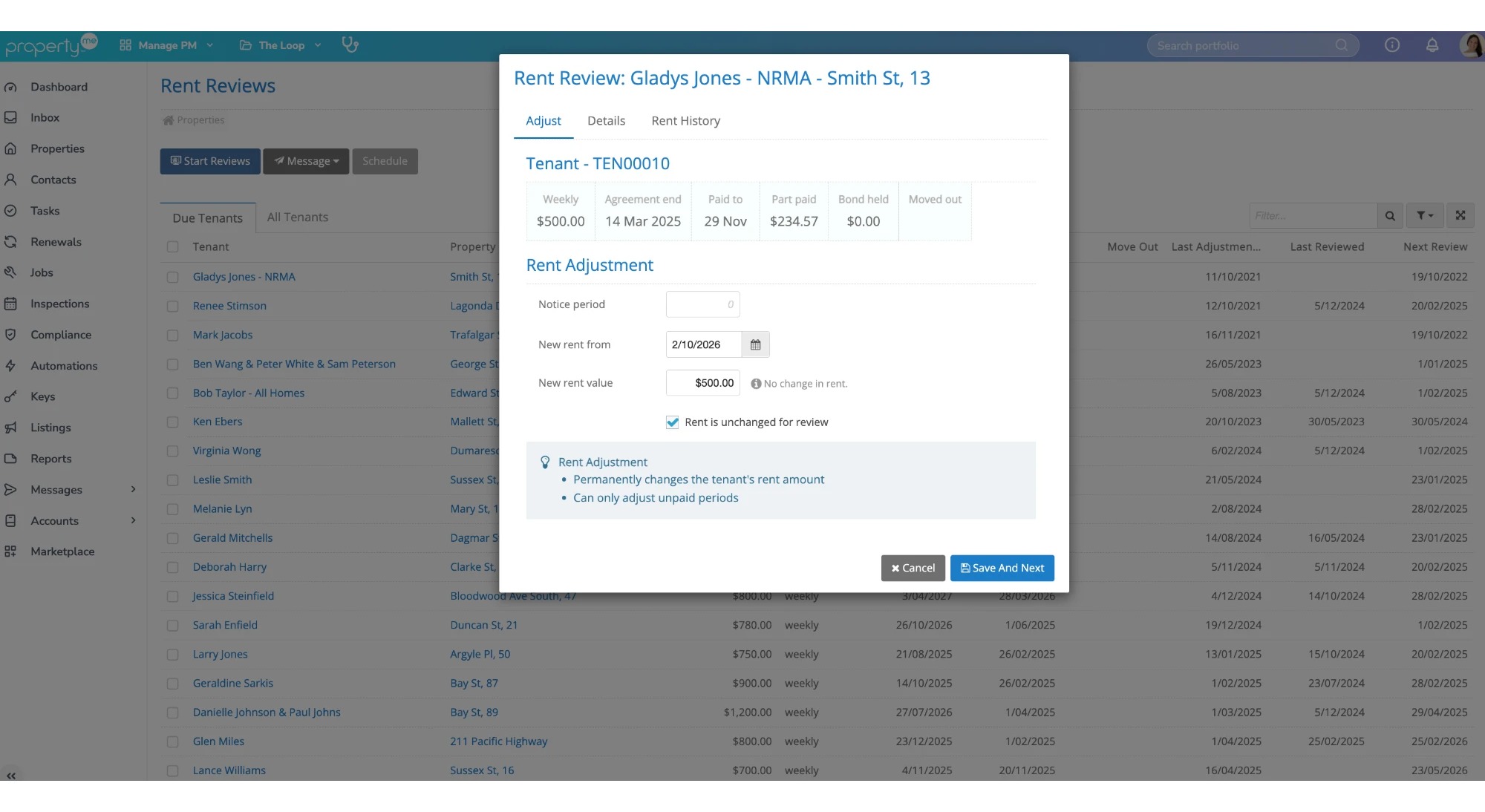Screen dimensions: 1485x812
Task: Open the Manage PM dropdown
Action: coord(166,45)
